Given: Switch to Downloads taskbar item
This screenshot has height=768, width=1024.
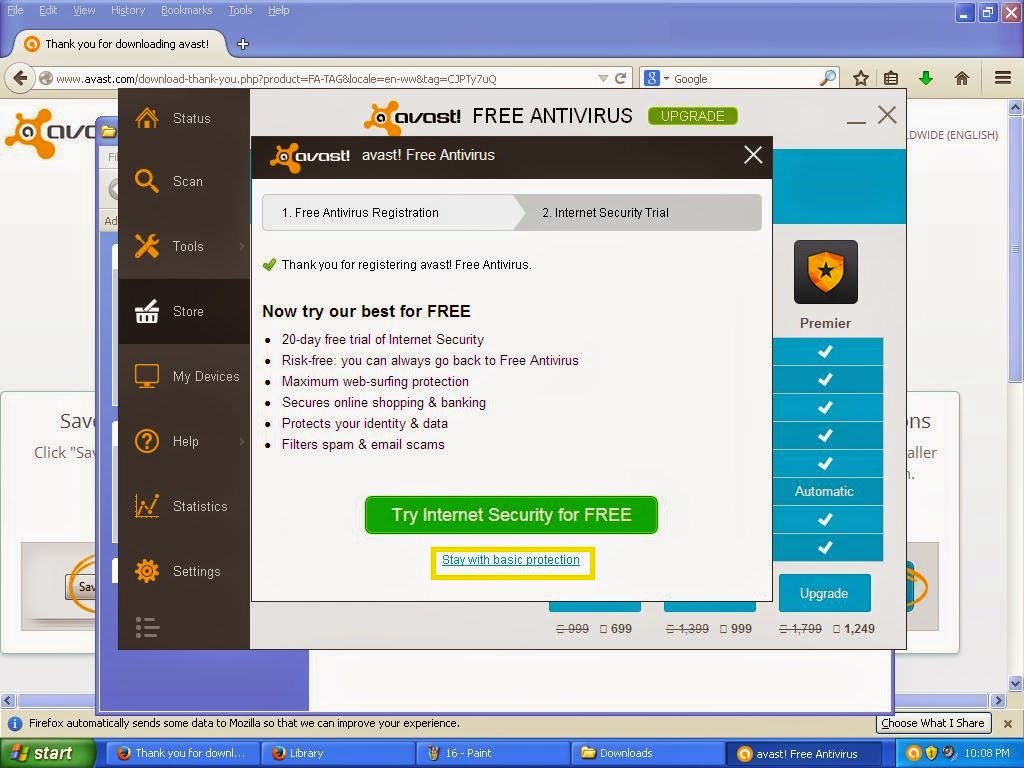Looking at the screenshot, I should [x=647, y=753].
